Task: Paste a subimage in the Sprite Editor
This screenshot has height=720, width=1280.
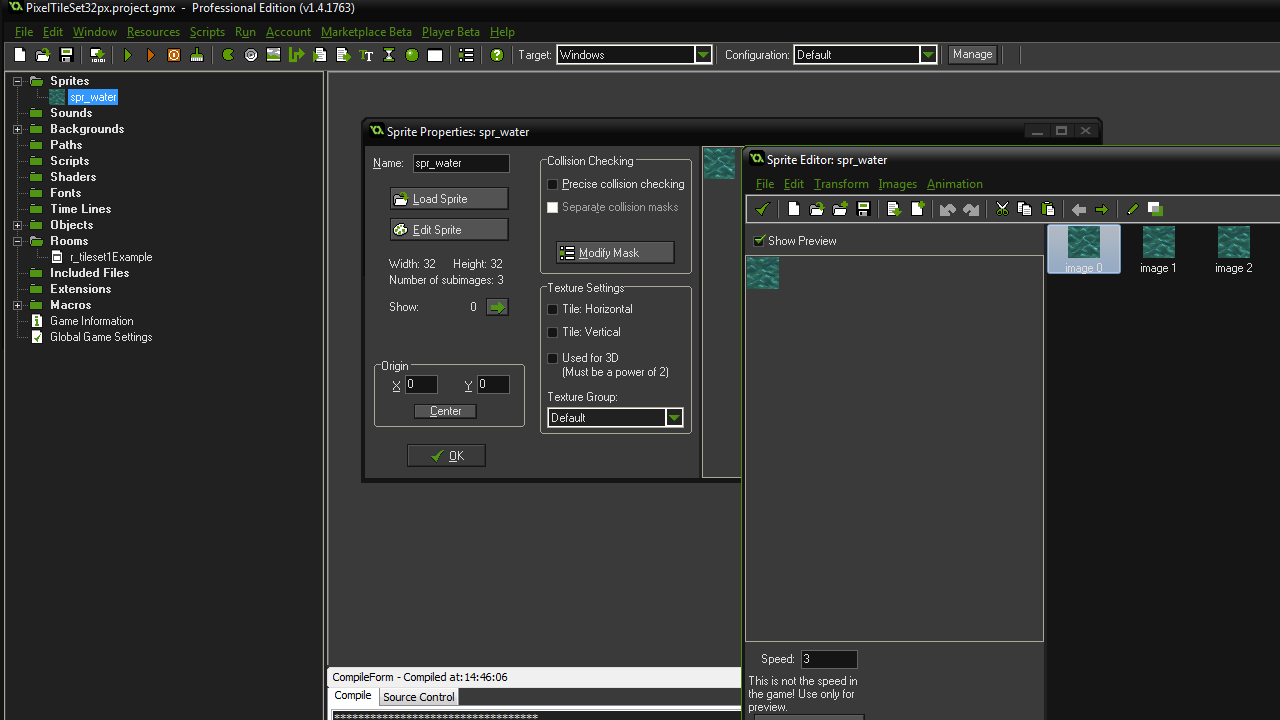Action: [x=1048, y=209]
